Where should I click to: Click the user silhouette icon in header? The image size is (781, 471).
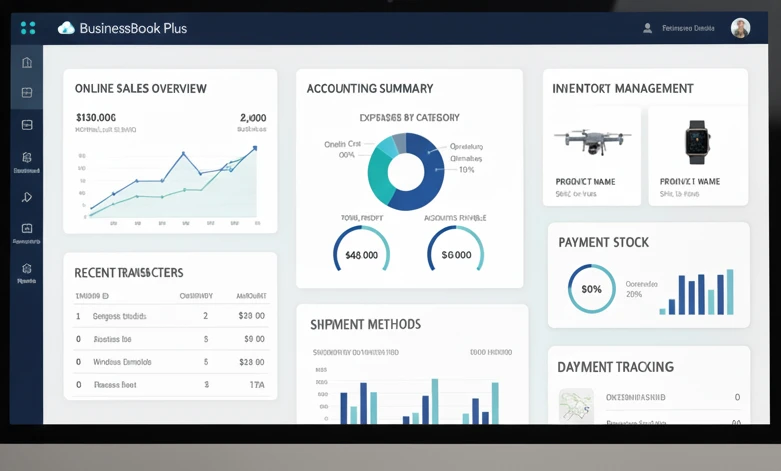click(648, 28)
